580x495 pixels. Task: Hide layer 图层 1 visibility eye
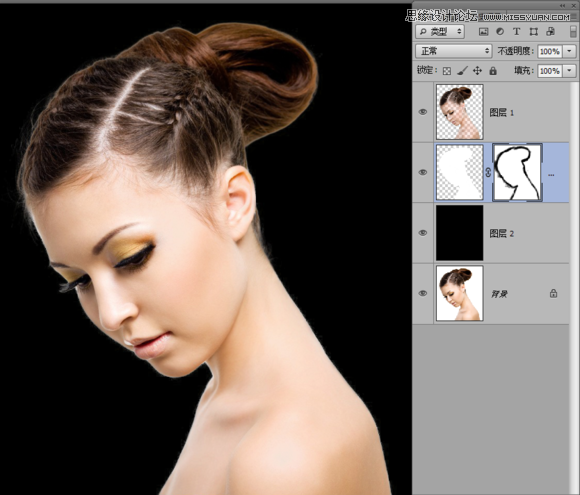(x=423, y=112)
